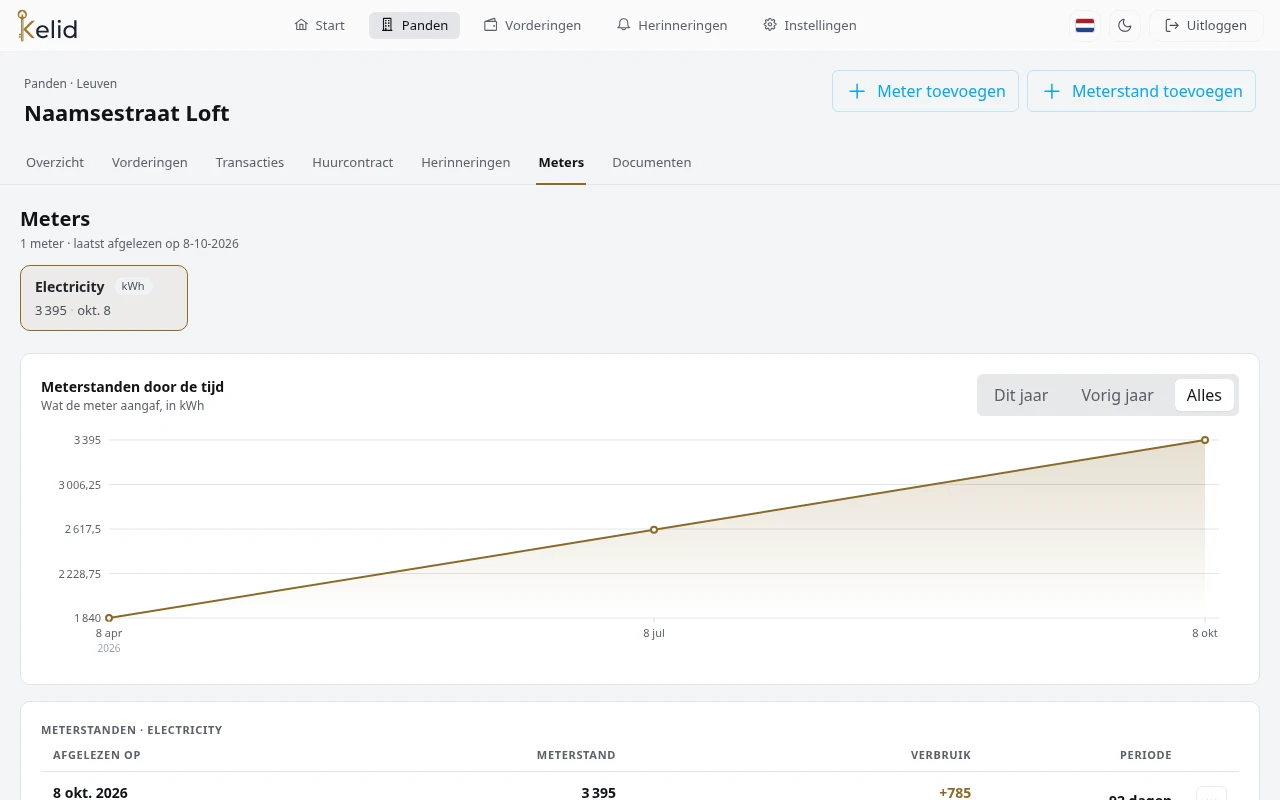Click the chart data point above 8 jul

[x=654, y=529]
